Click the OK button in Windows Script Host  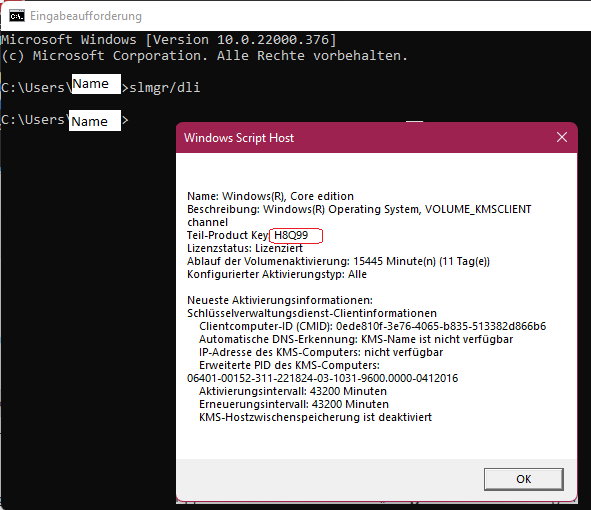pyautogui.click(x=524, y=479)
